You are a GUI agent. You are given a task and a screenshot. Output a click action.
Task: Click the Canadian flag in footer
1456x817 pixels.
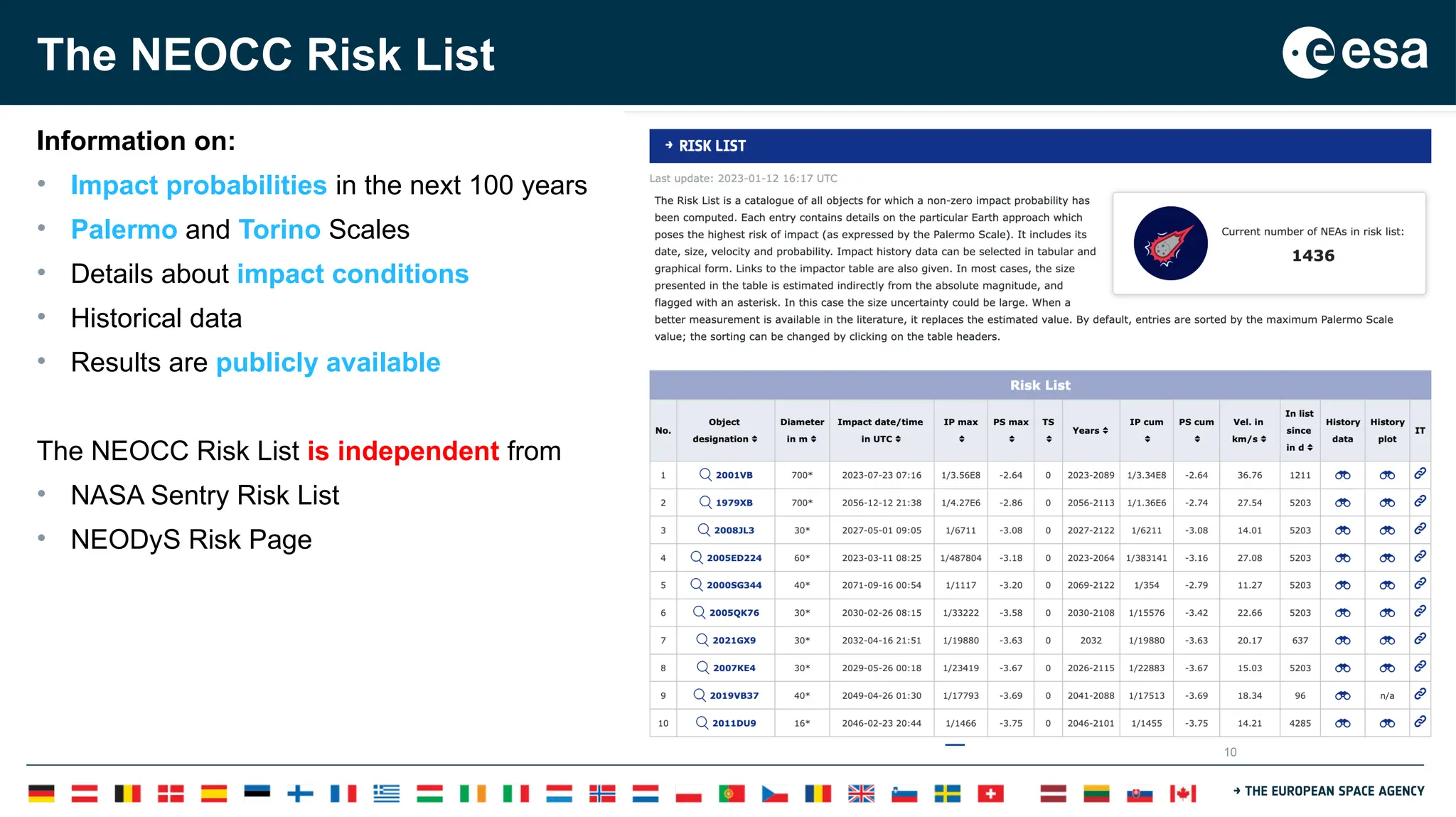1183,793
